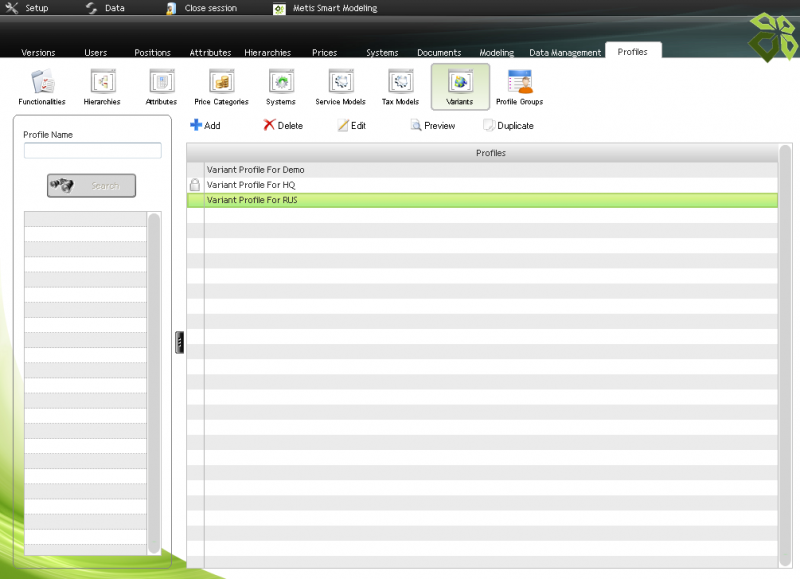Viewport: 800px width, 579px height.
Task: Duplicate the selected profile
Action: coord(508,126)
